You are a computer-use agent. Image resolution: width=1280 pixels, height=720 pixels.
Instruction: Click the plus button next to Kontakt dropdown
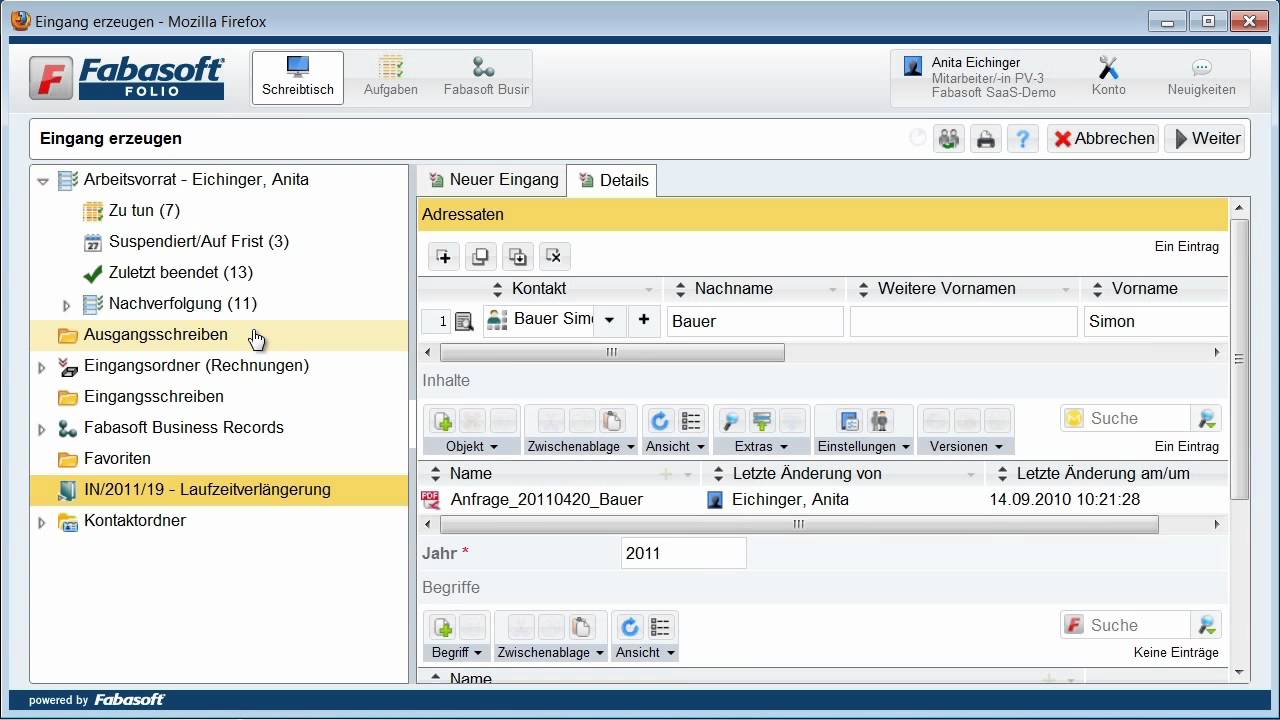click(644, 321)
